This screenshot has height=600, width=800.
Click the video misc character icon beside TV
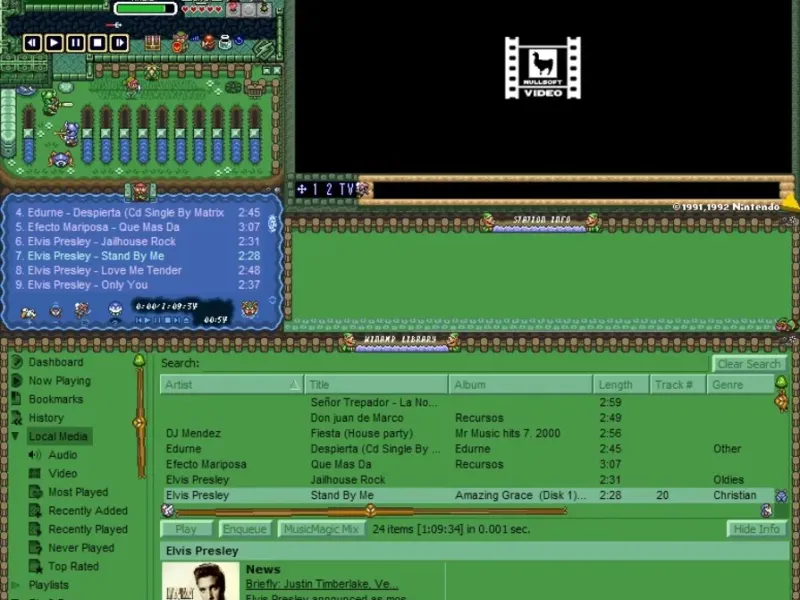pos(364,190)
